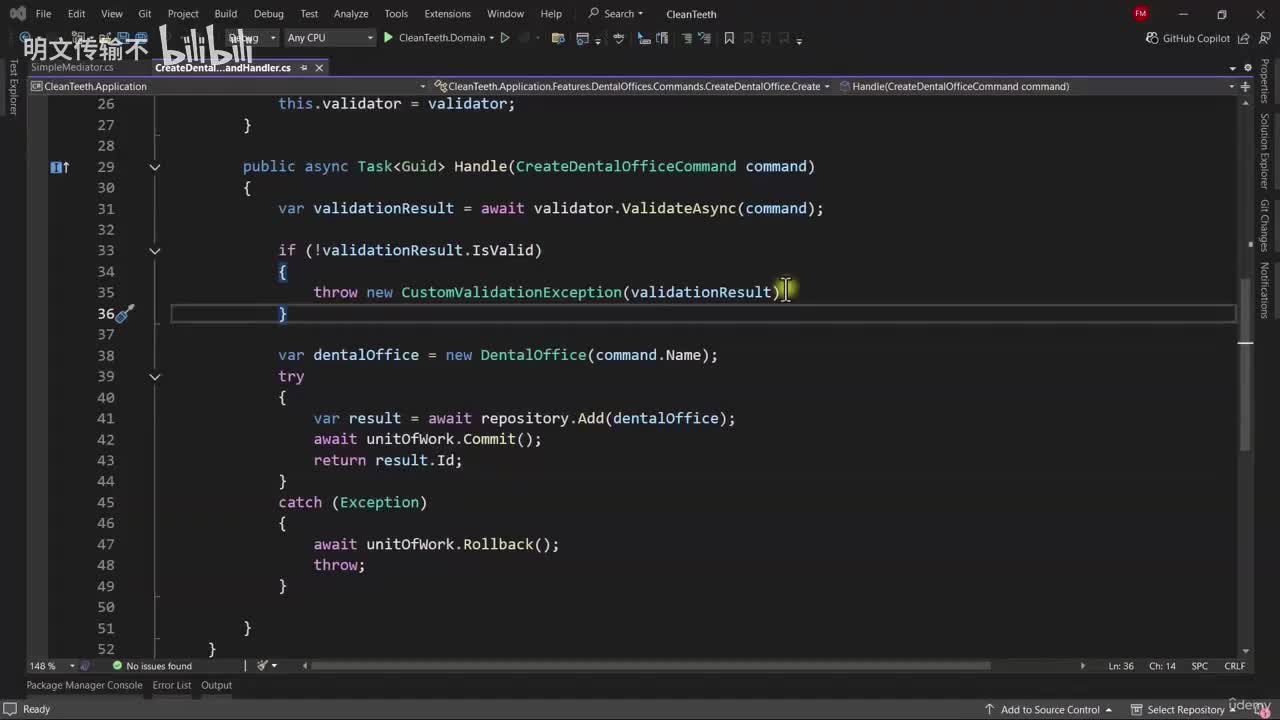1280x720 pixels.
Task: Open the Git Changes side tab
Action: [1265, 226]
